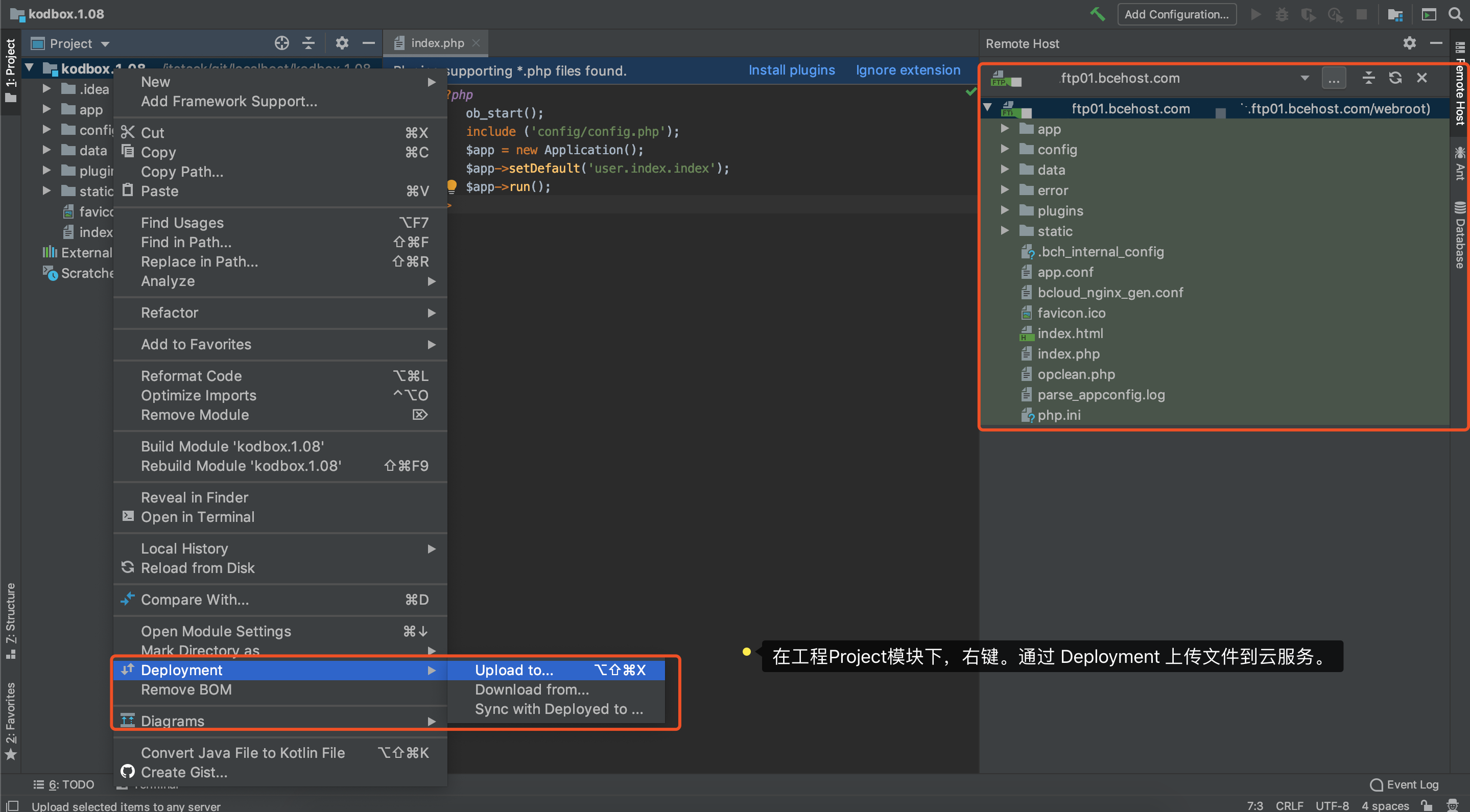Select opclean.php in Remote Host tree
The height and width of the screenshot is (812, 1470).
(x=1076, y=374)
